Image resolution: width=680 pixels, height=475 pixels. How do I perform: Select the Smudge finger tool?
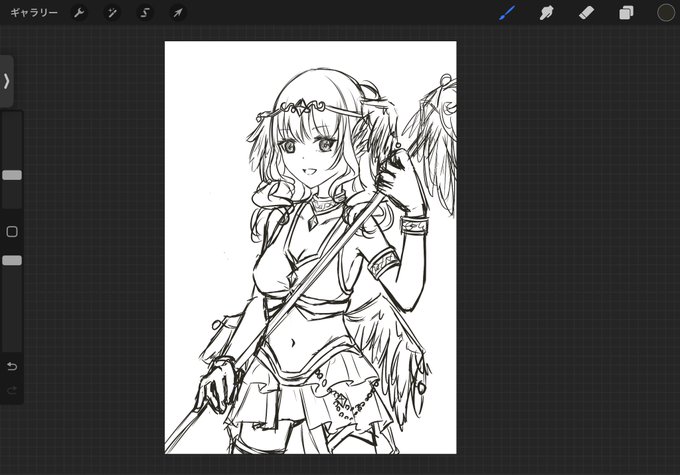tap(546, 13)
